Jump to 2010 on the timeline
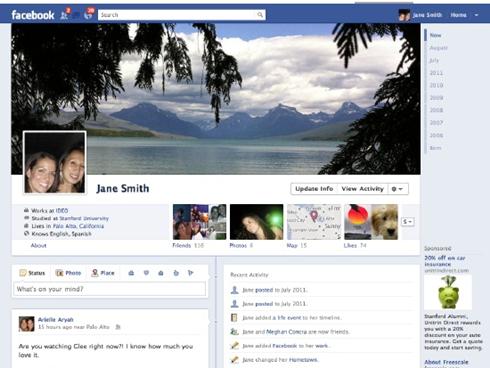This screenshot has width=490, height=368. point(436,85)
